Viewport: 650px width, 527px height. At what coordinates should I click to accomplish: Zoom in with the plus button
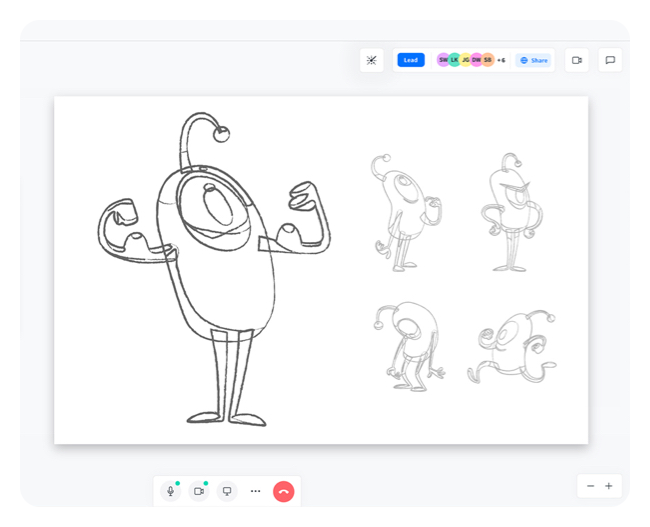tap(608, 486)
